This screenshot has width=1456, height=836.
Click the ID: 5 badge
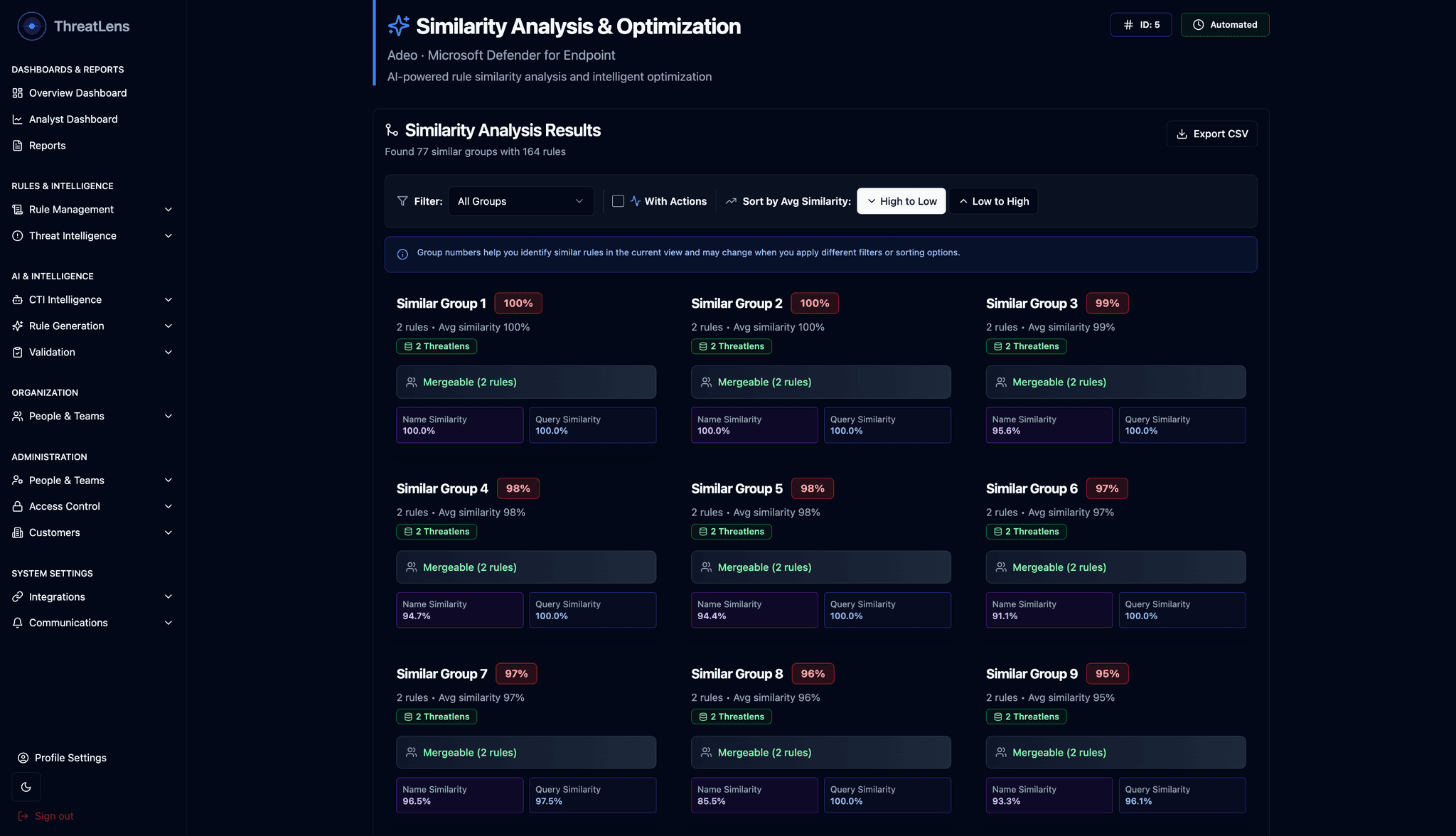tap(1141, 25)
